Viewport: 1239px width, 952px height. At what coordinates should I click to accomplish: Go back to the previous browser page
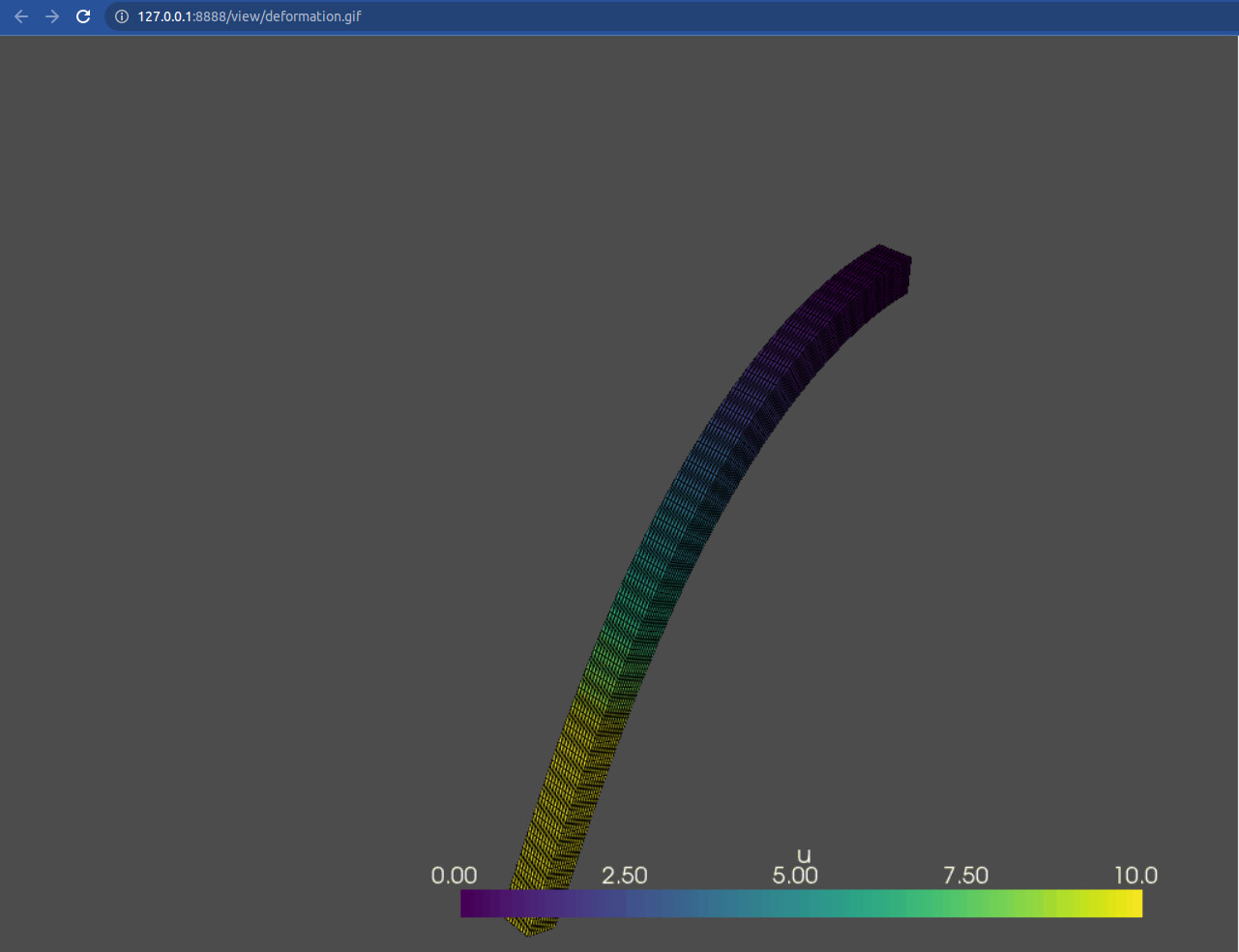pos(21,16)
